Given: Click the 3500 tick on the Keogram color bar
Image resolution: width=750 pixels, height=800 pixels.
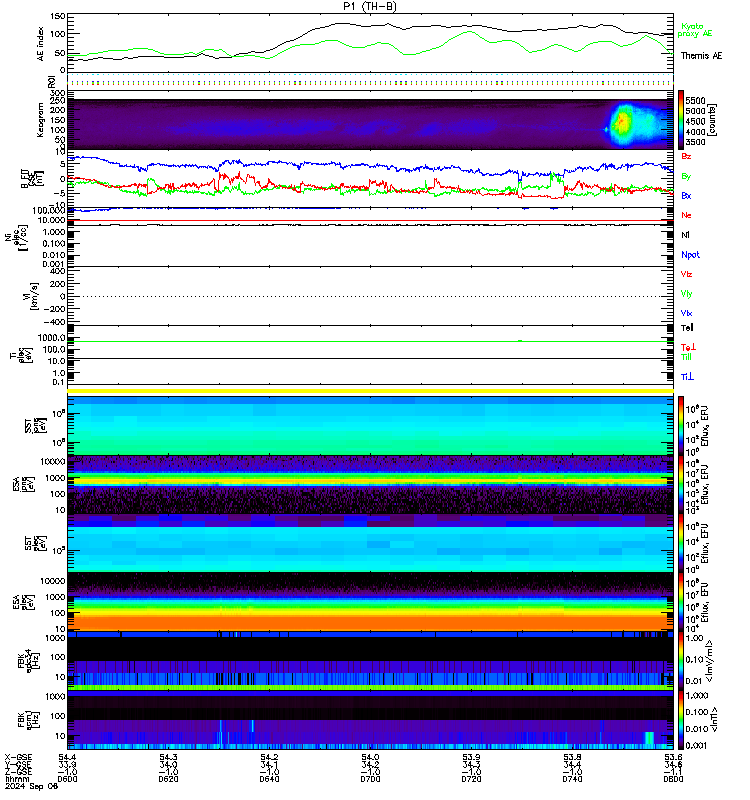Looking at the screenshot, I should point(695,142).
